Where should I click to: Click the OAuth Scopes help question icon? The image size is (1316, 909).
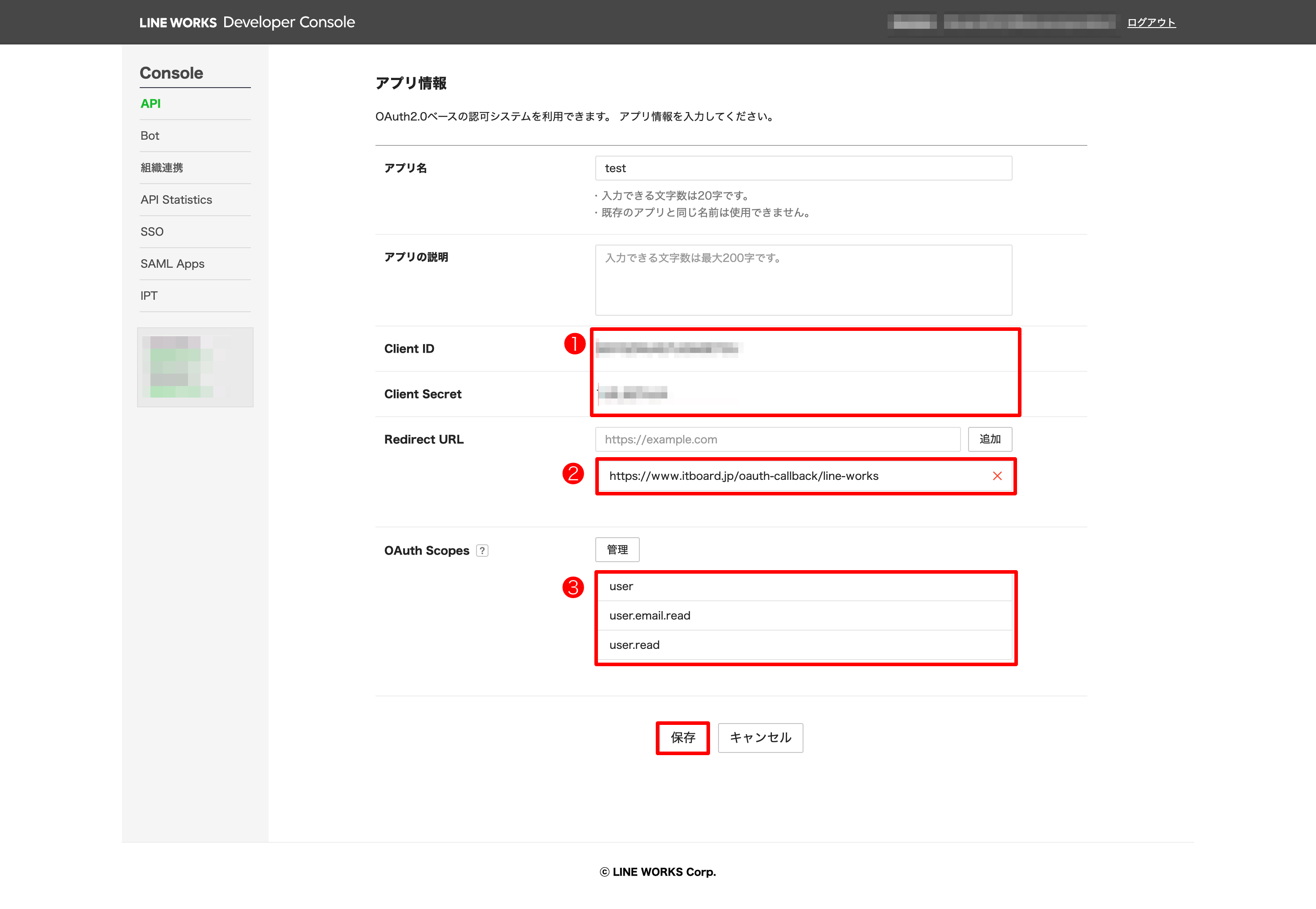click(482, 551)
